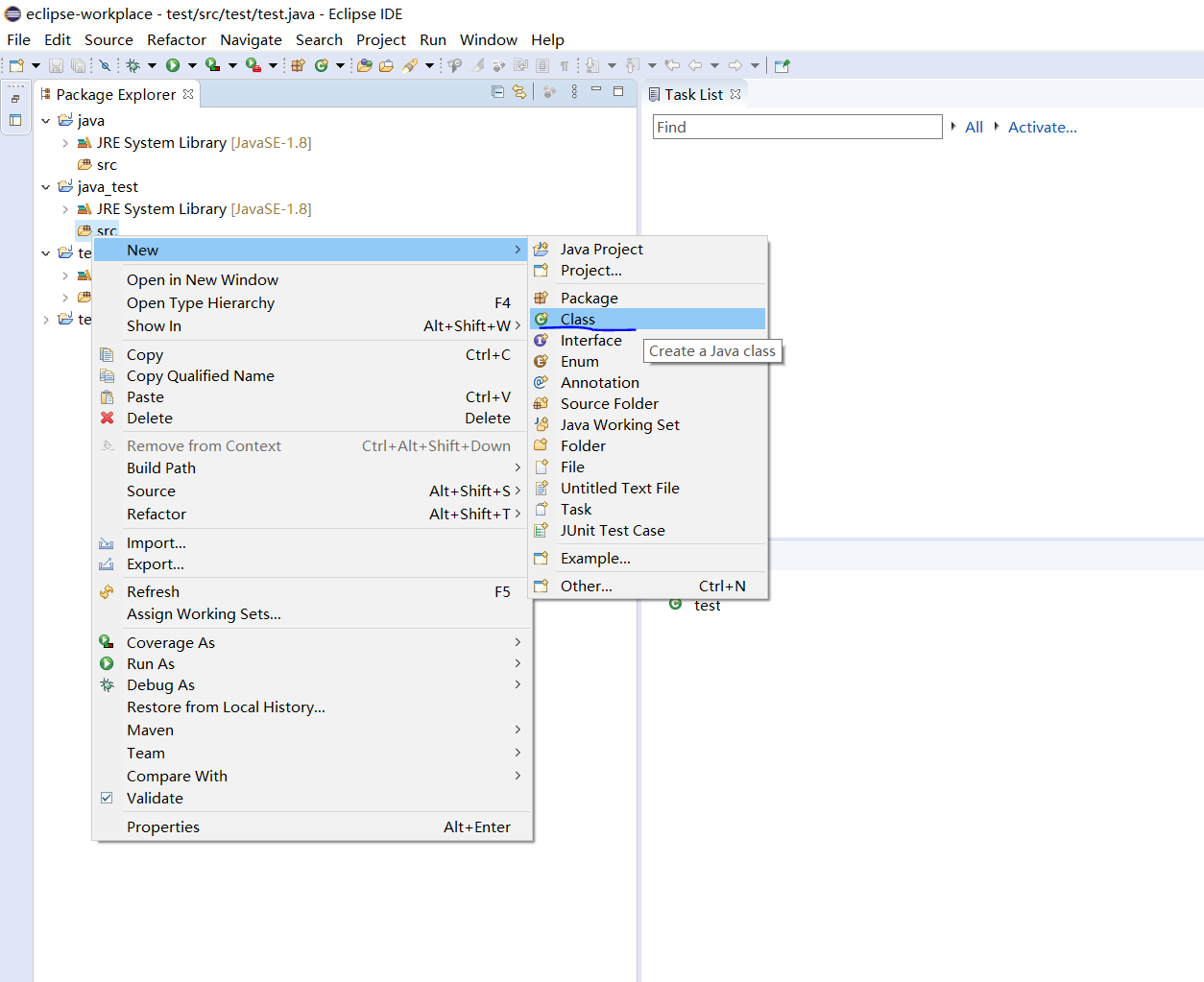Click the New Java Package toolbar icon

(299, 65)
